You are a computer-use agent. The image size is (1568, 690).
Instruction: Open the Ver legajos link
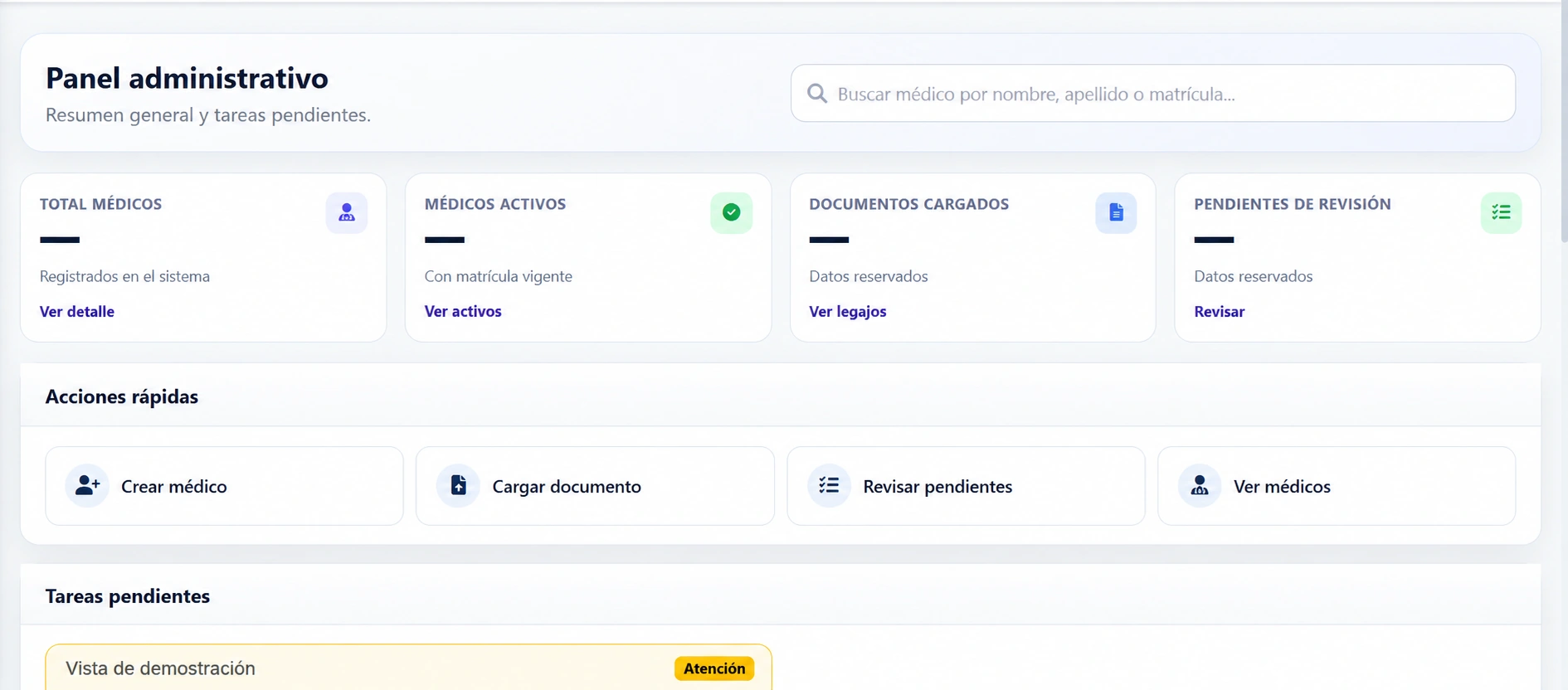pos(848,312)
